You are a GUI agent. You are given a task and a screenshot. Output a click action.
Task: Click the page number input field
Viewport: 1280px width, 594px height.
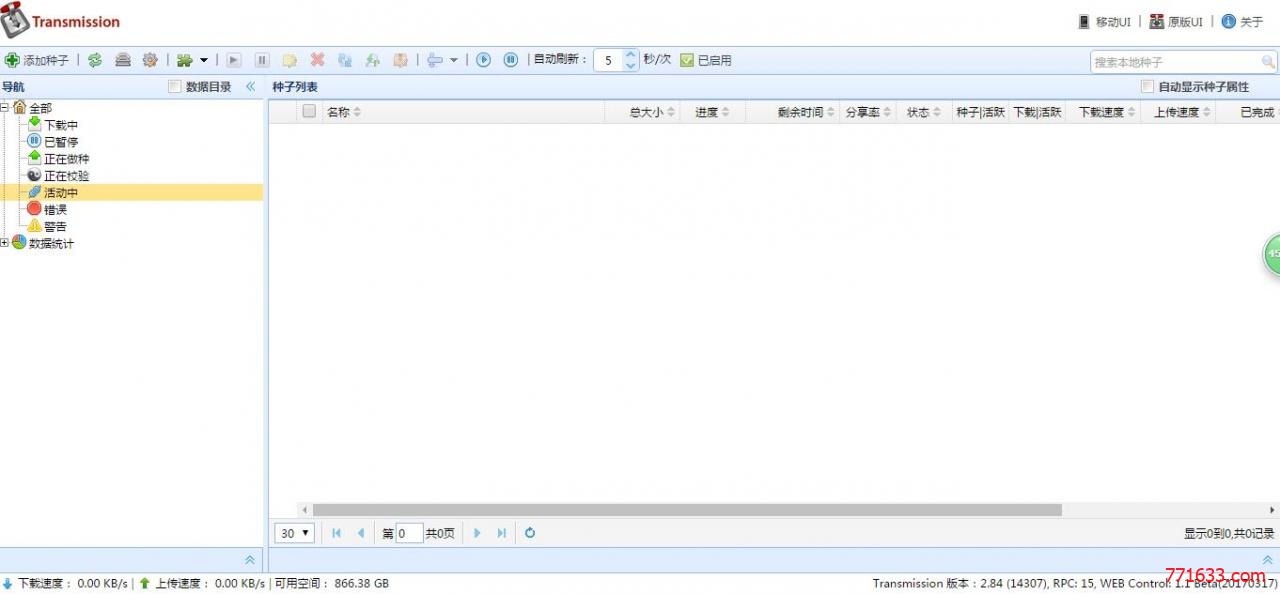(x=409, y=533)
